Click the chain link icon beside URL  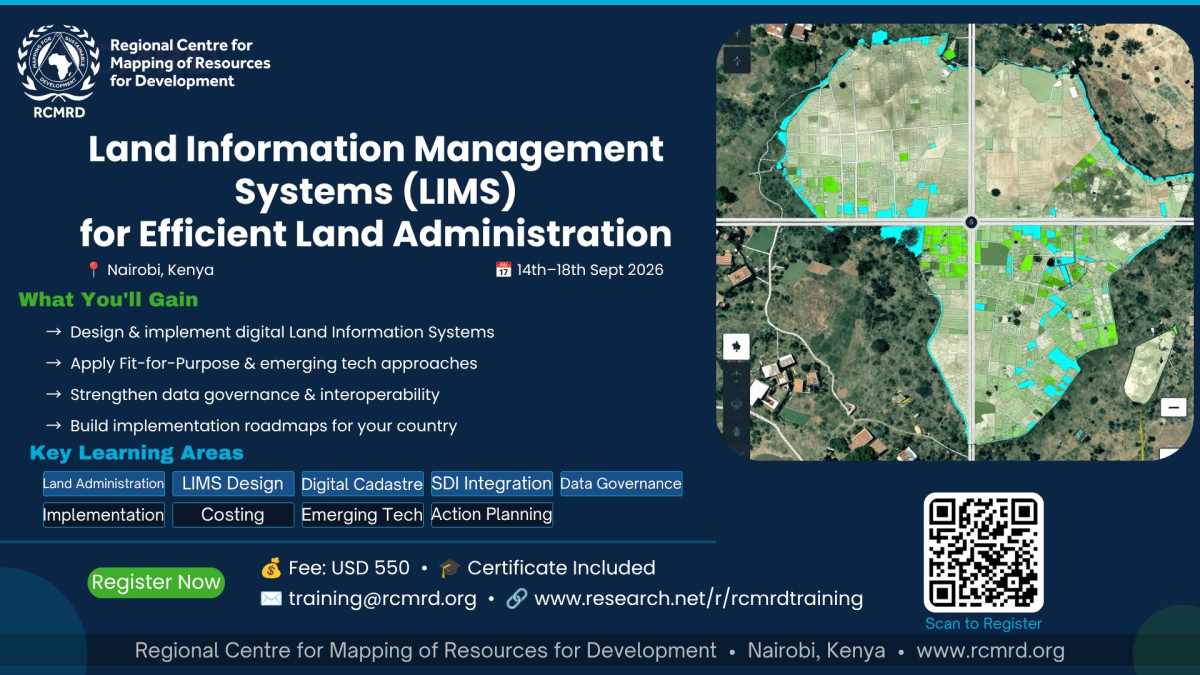[x=517, y=599]
